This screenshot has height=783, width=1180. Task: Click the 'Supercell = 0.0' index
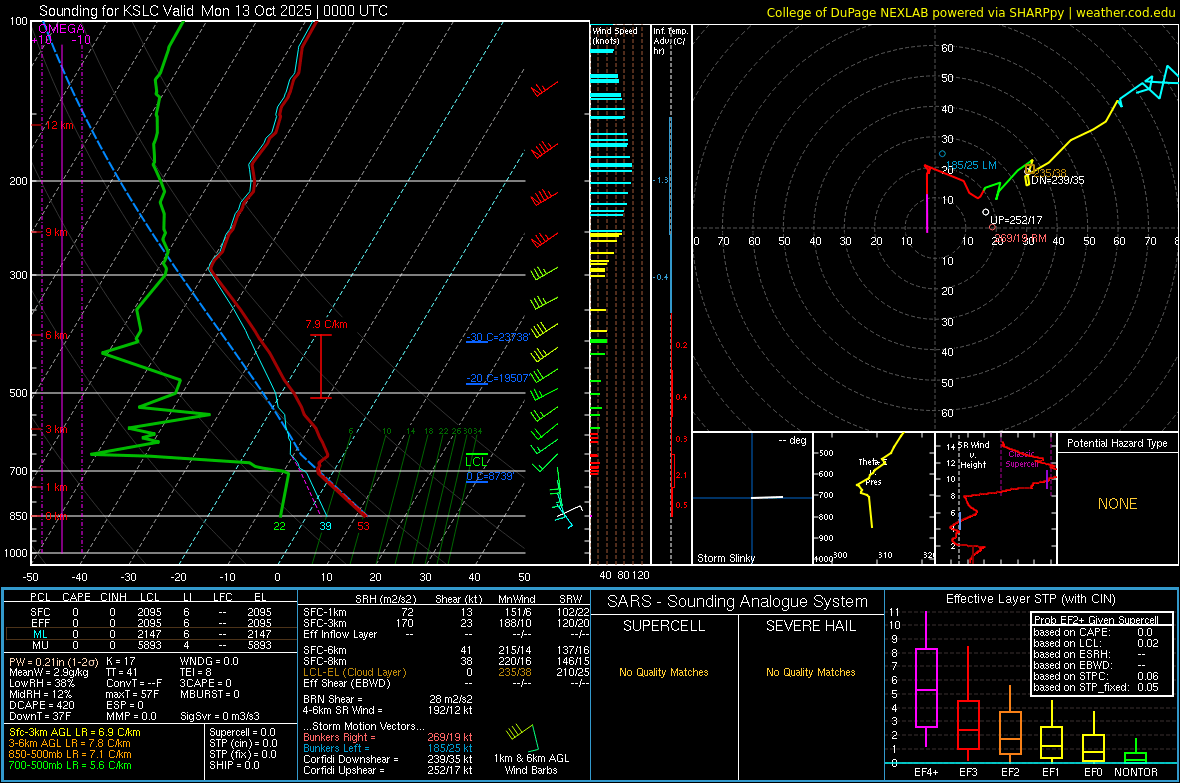(242, 733)
